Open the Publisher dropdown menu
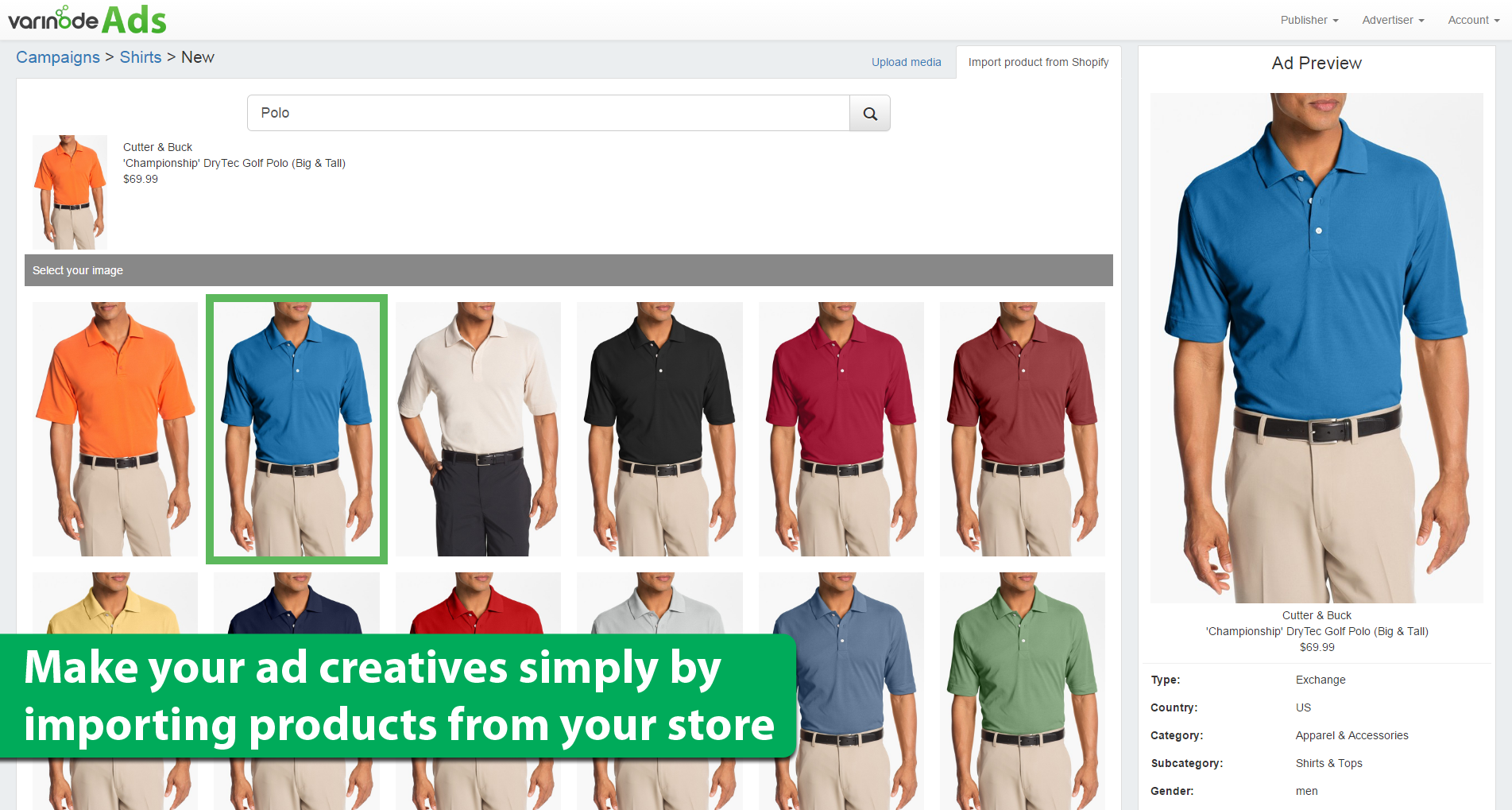Image resolution: width=1512 pixels, height=810 pixels. point(1309,20)
